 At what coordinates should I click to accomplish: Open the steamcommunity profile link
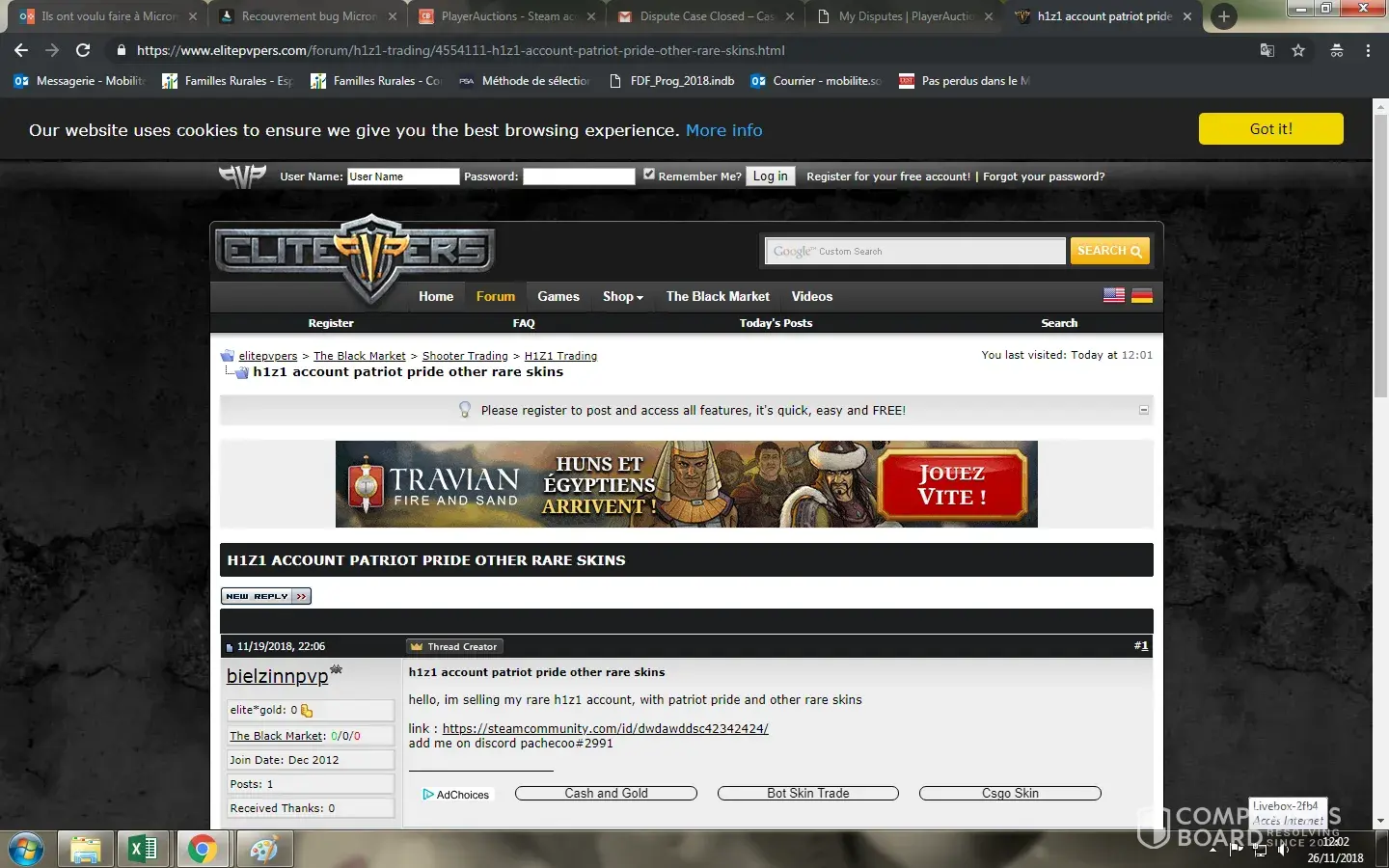(x=605, y=729)
